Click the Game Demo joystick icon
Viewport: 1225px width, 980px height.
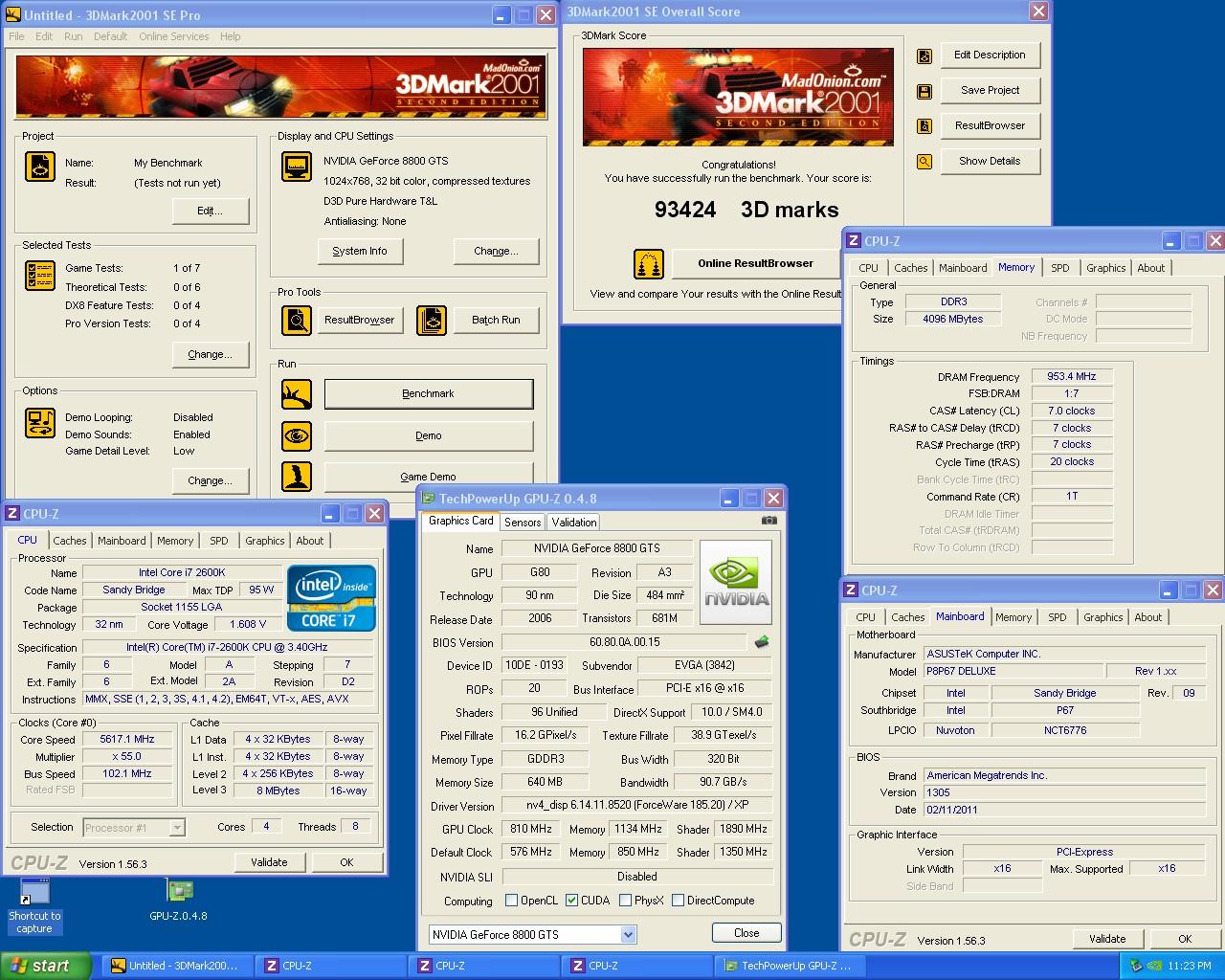pyautogui.click(x=297, y=477)
